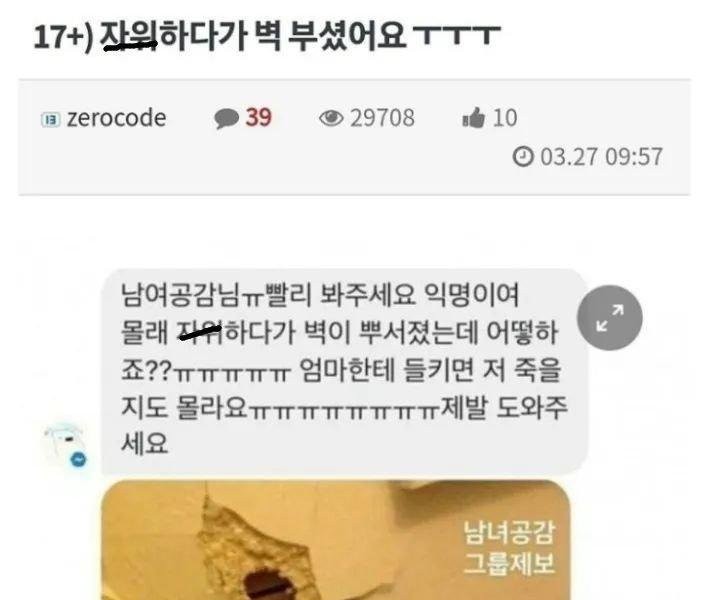The width and height of the screenshot is (716, 600).
Task: Click the 17+) age tag in title
Action: pos(63,37)
